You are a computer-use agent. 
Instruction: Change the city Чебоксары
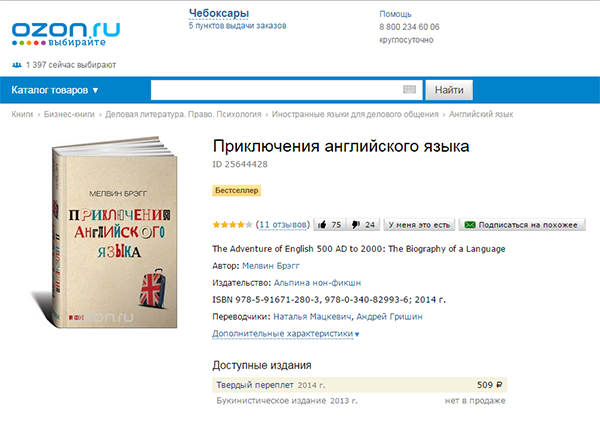[x=219, y=13]
